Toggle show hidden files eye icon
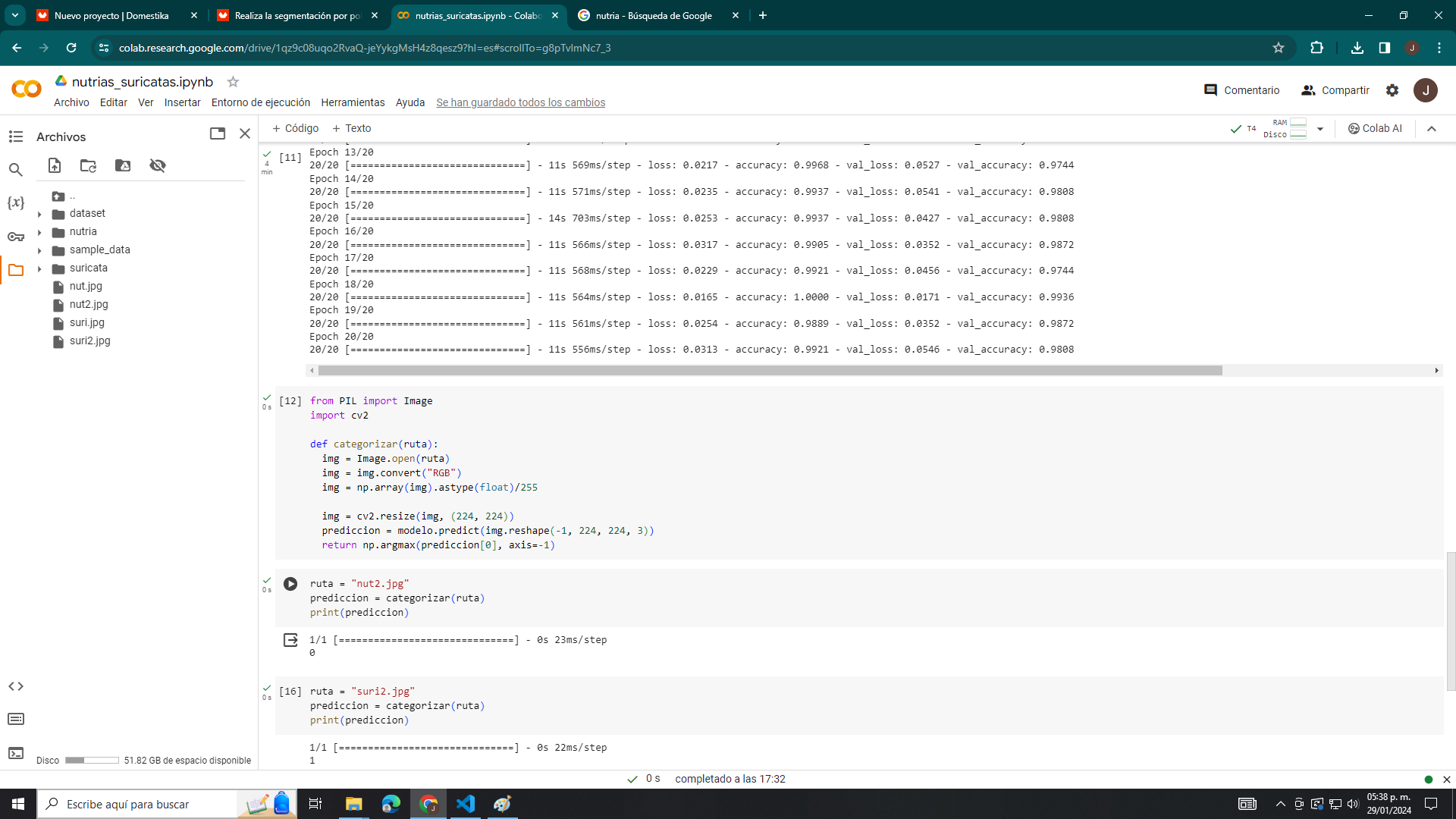This screenshot has width=1456, height=819. [x=158, y=165]
